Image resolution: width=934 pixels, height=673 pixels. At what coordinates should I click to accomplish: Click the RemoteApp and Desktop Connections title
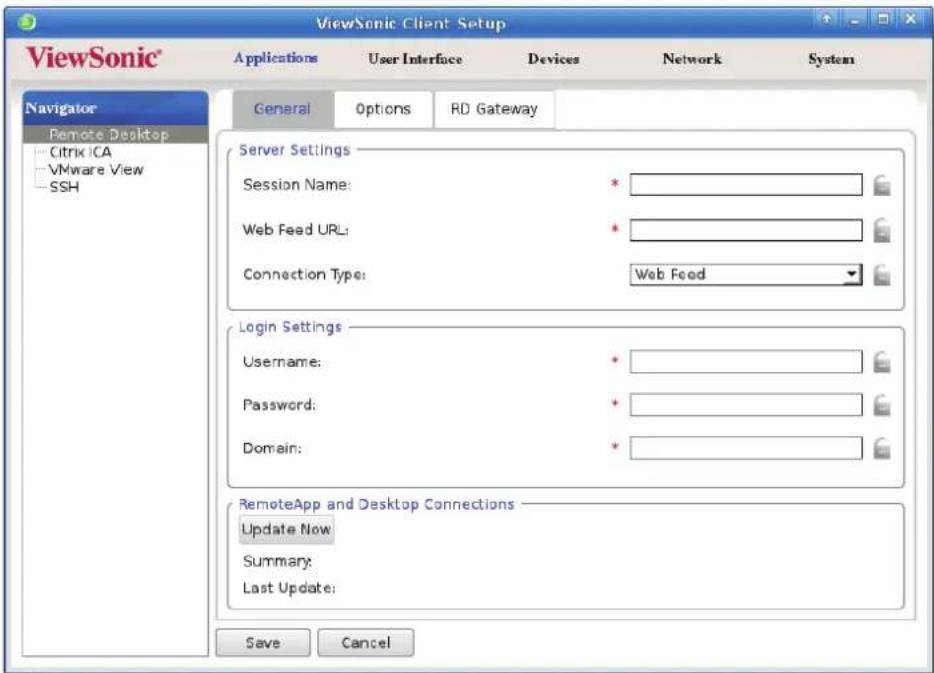click(x=376, y=504)
